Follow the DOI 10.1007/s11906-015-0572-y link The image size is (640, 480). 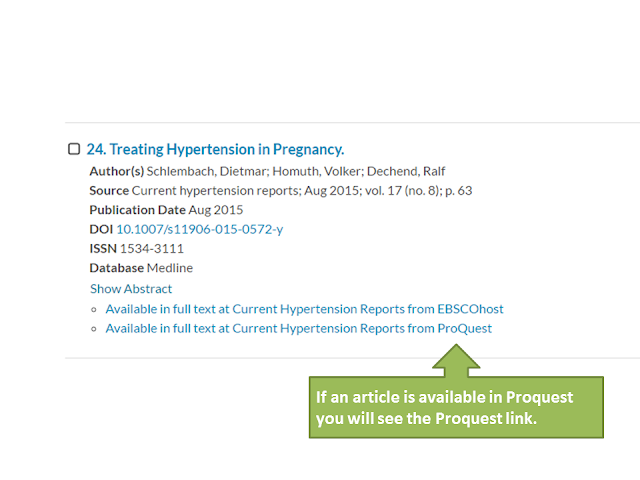click(x=199, y=229)
